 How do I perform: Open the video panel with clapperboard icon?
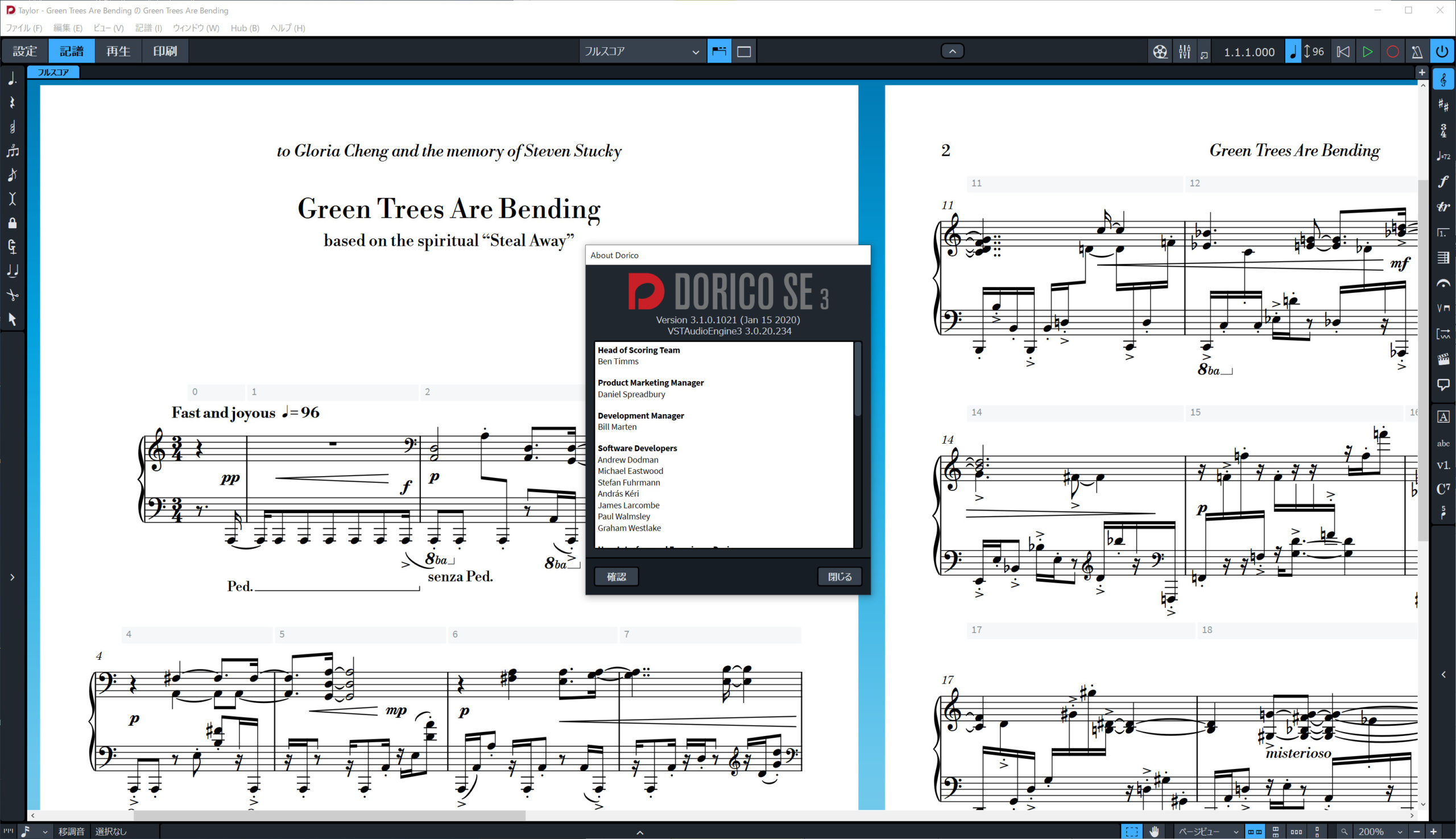[1443, 359]
